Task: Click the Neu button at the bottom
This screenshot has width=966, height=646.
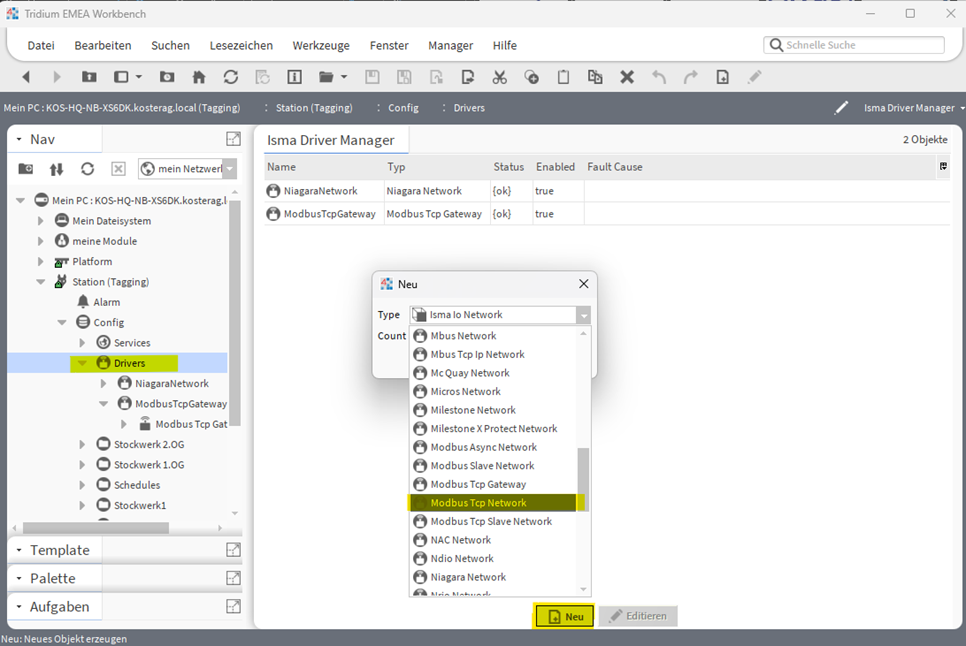Action: tap(564, 616)
